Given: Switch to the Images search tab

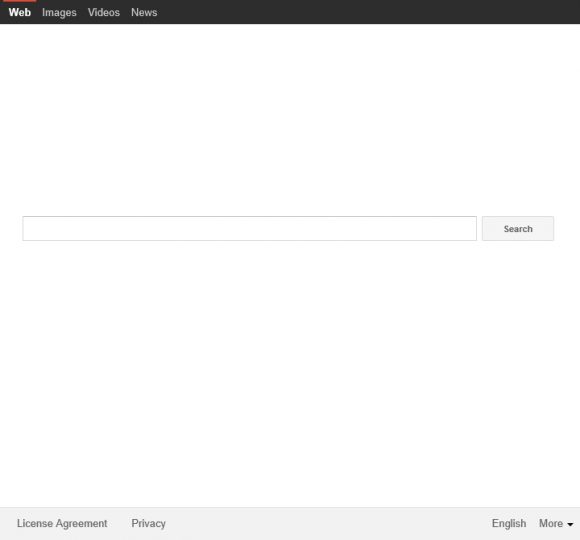Looking at the screenshot, I should [59, 13].
